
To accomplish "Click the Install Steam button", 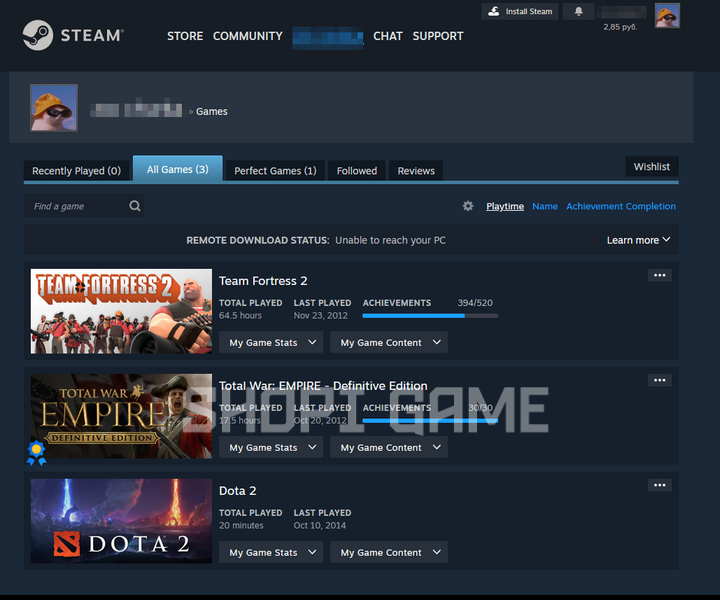I will click(520, 11).
